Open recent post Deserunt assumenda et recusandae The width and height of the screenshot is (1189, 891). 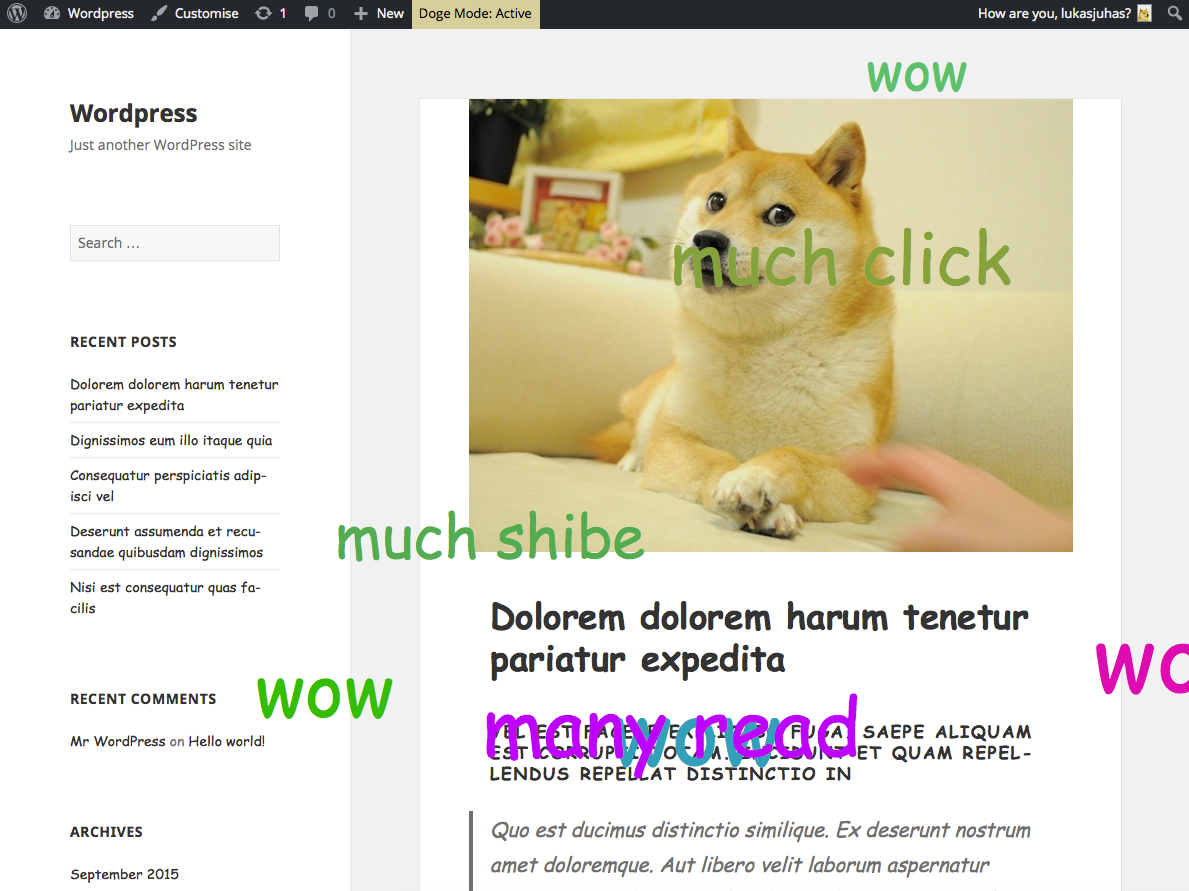[167, 541]
